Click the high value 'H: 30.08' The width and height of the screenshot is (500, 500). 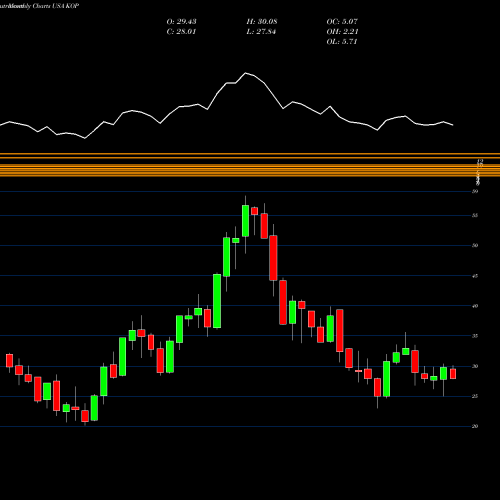point(262,22)
